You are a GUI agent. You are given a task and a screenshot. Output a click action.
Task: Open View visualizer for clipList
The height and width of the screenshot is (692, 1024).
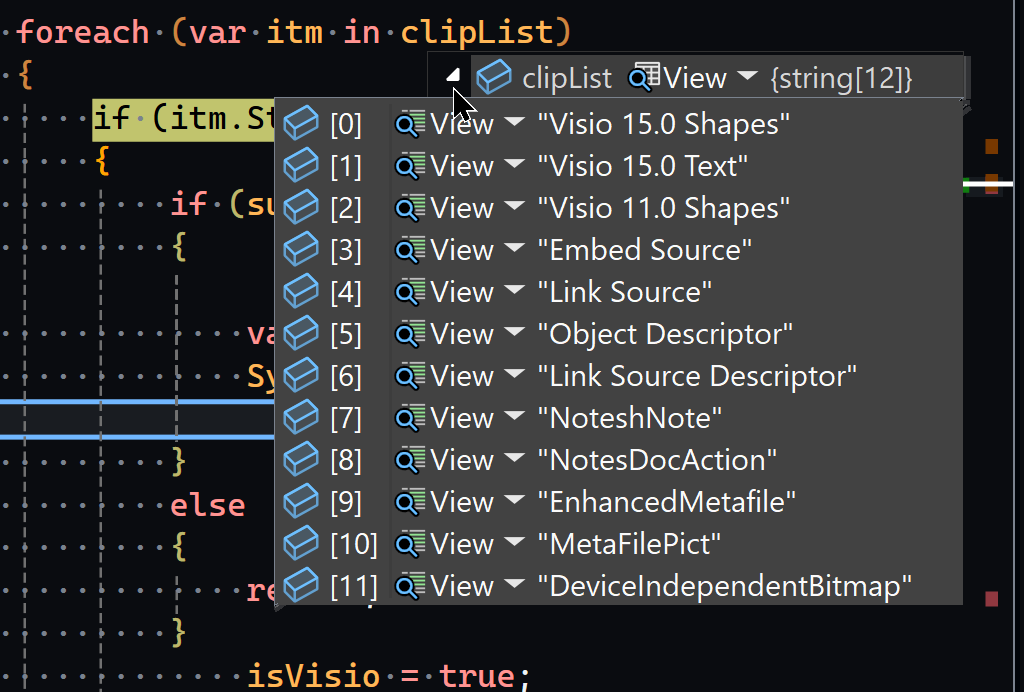[x=680, y=77]
